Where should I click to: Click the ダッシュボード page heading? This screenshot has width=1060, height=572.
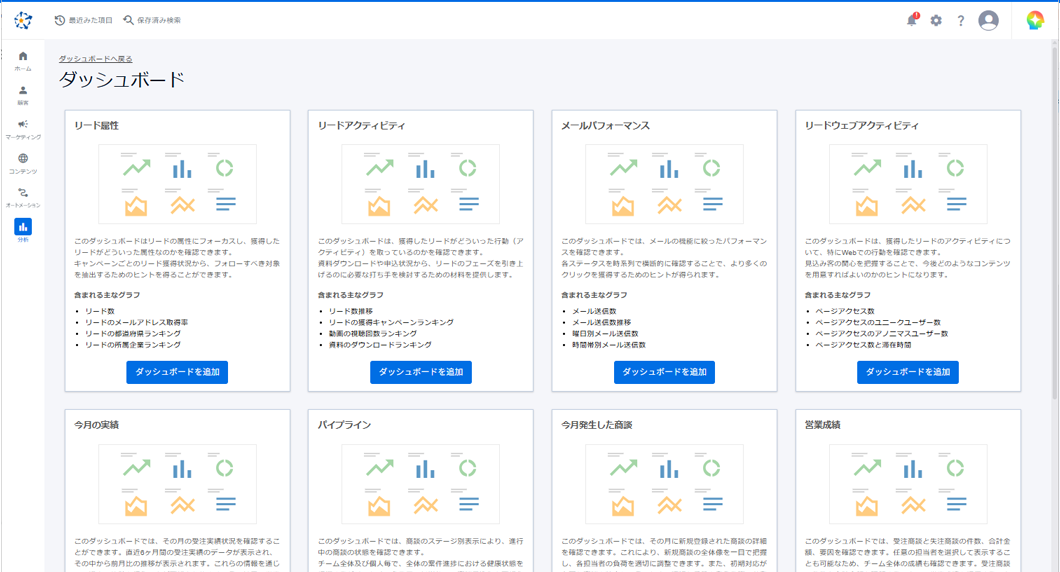(122, 80)
